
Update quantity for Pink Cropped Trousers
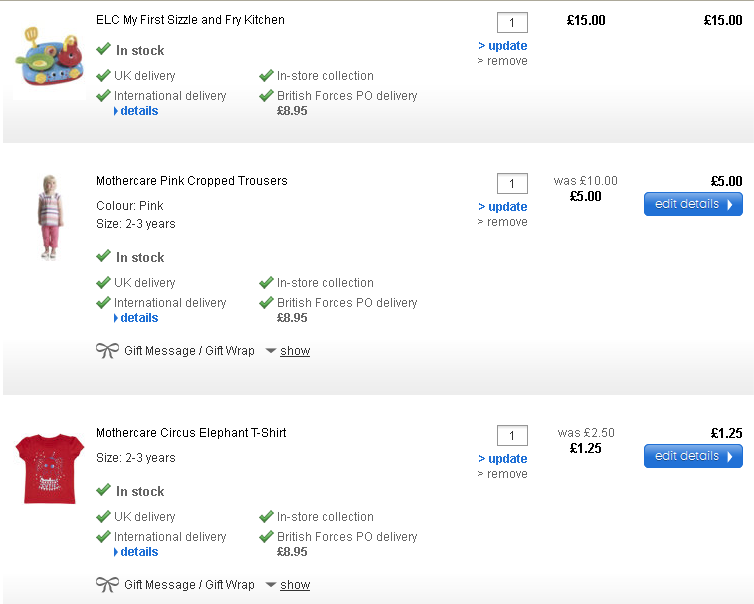coord(507,207)
